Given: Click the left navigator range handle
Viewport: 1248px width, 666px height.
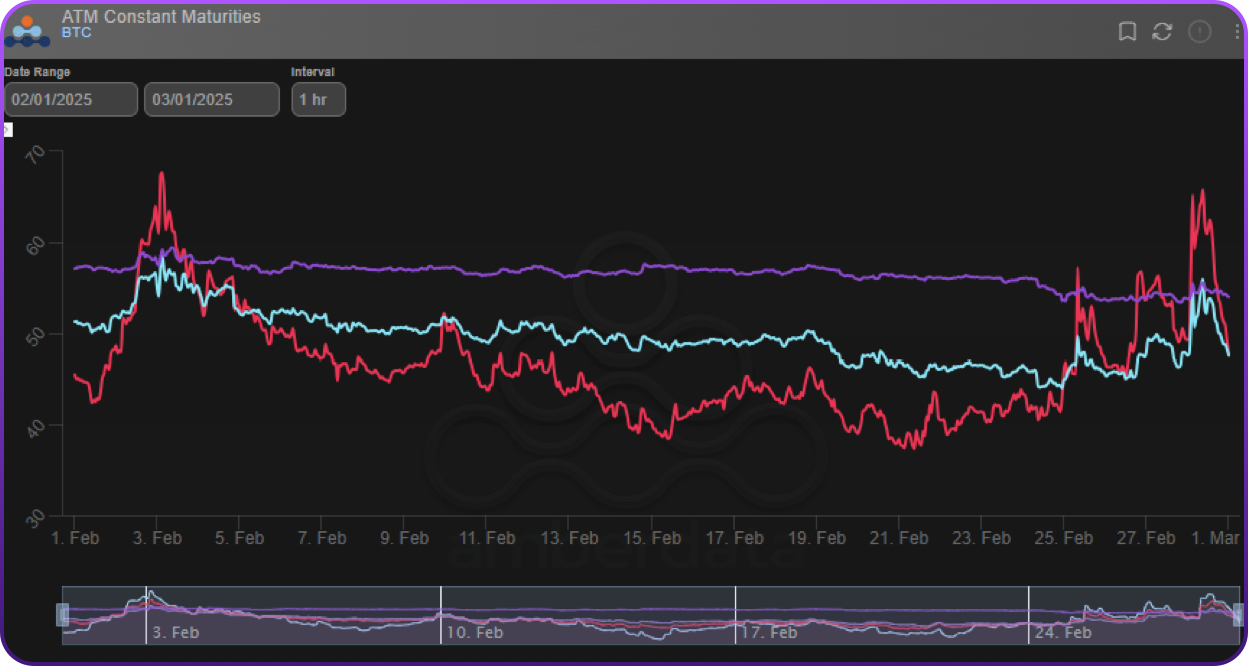Looking at the screenshot, I should tap(63, 615).
